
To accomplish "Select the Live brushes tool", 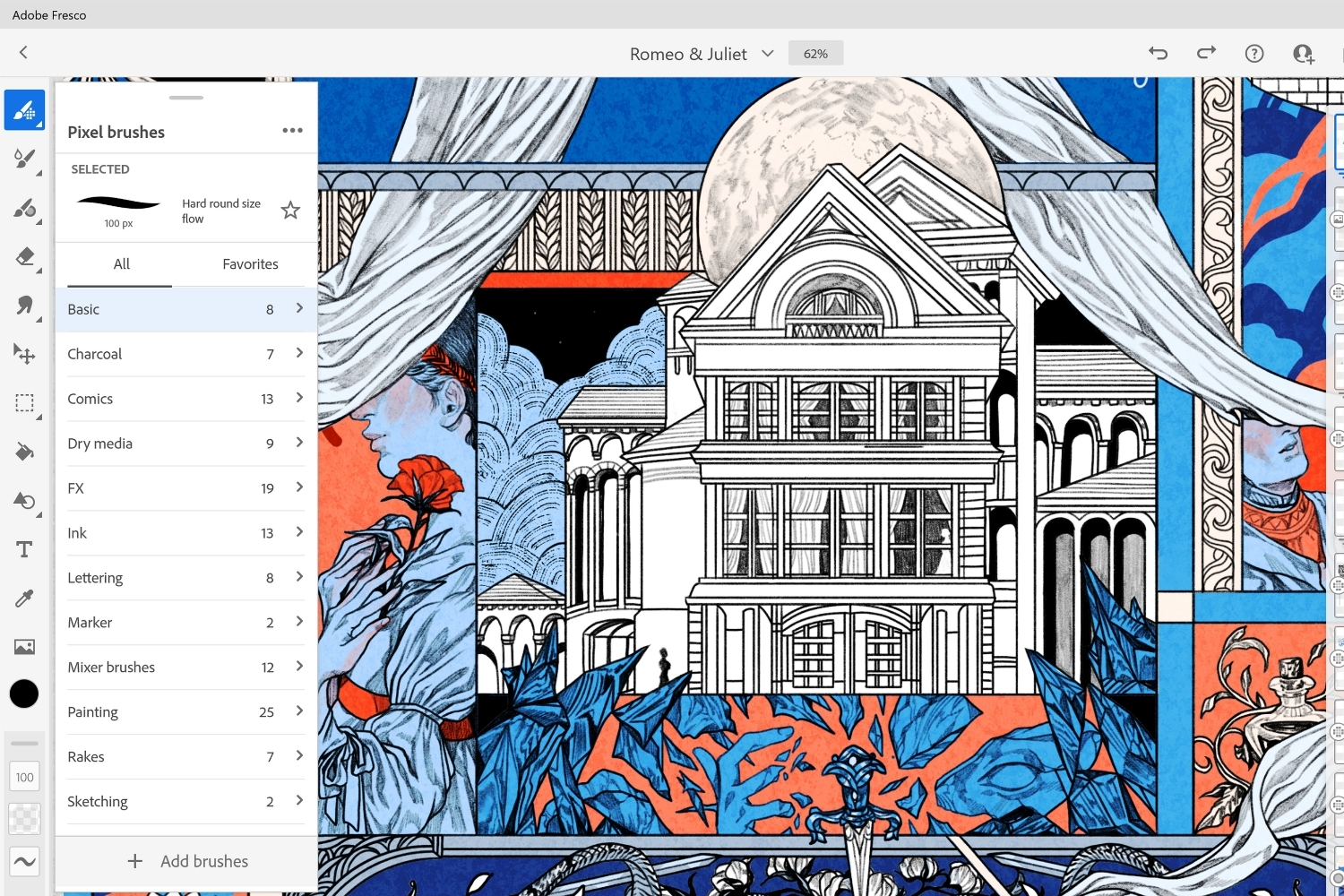I will (x=24, y=159).
